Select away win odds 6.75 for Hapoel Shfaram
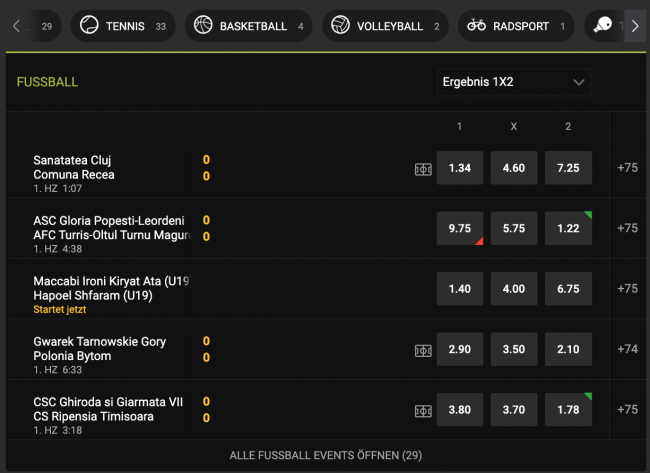 point(568,289)
